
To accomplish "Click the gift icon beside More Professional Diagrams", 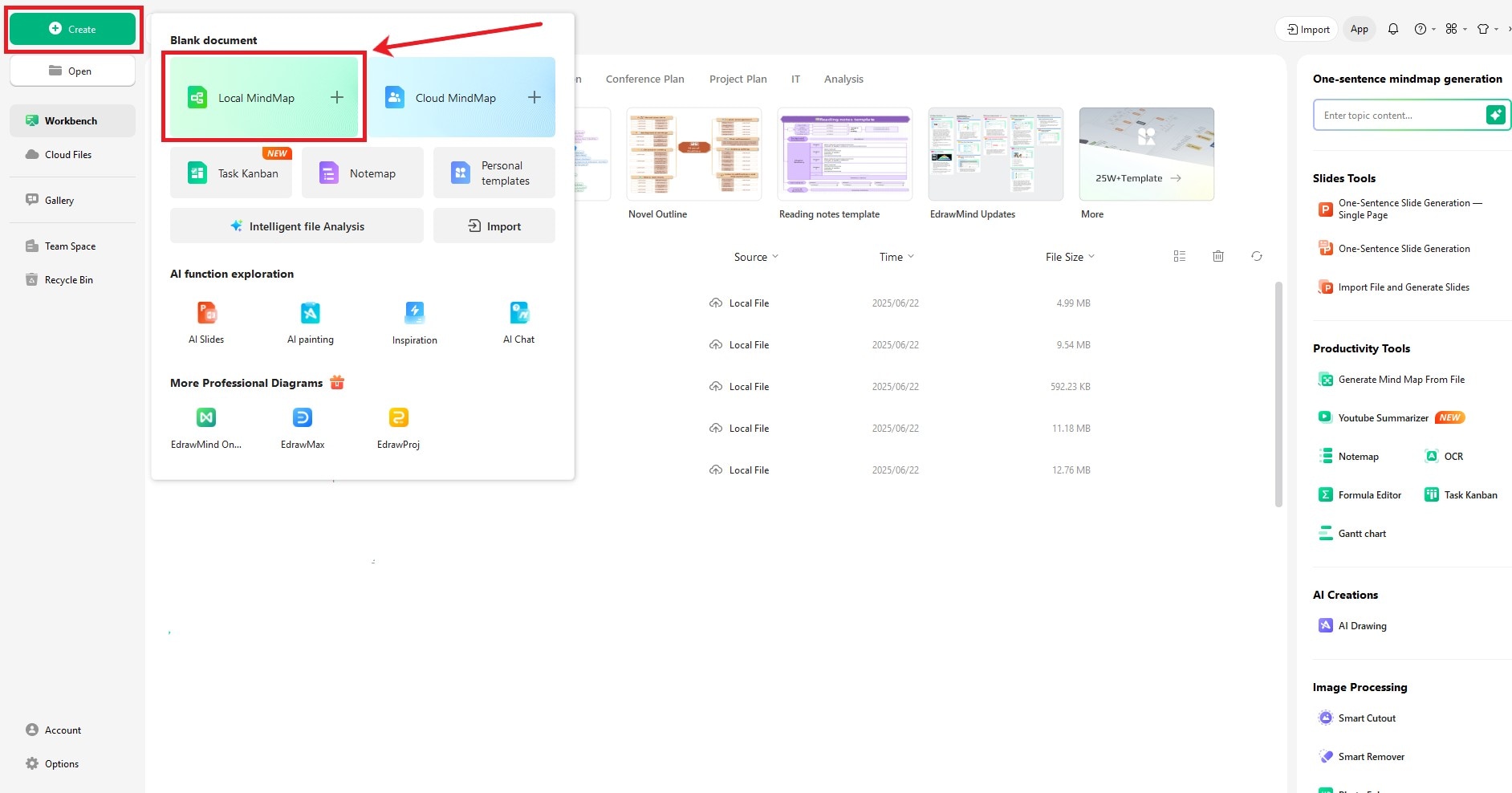I will tap(337, 382).
